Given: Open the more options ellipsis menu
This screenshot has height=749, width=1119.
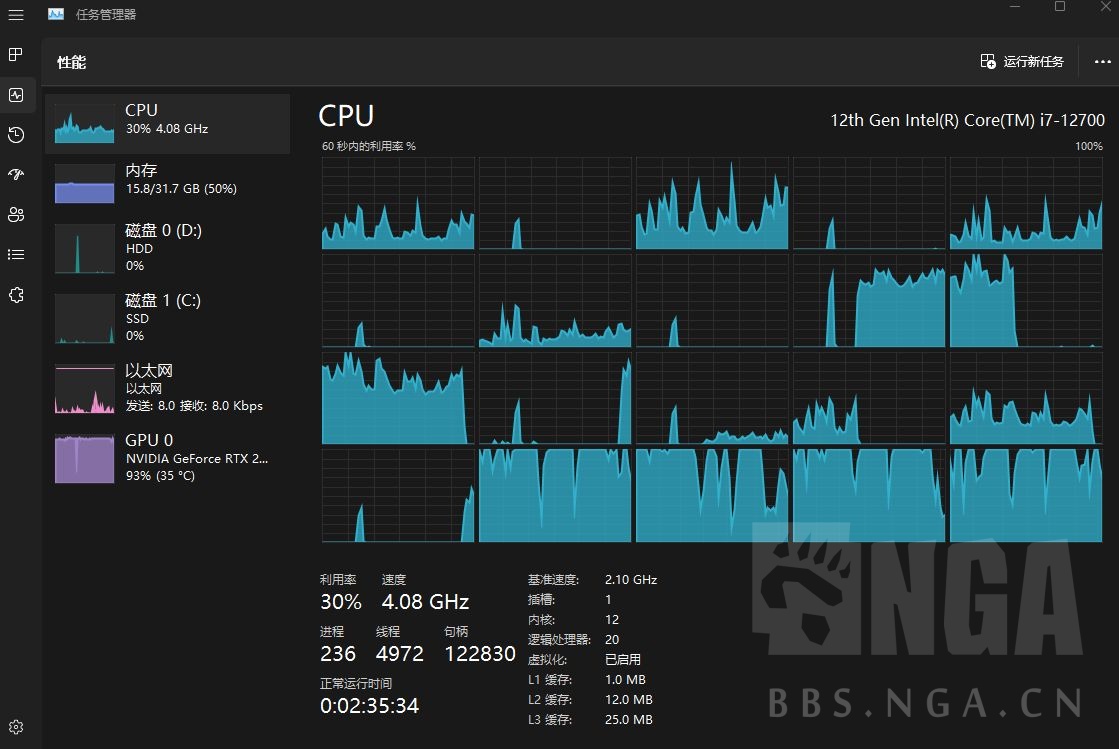Looking at the screenshot, I should coord(1102,62).
